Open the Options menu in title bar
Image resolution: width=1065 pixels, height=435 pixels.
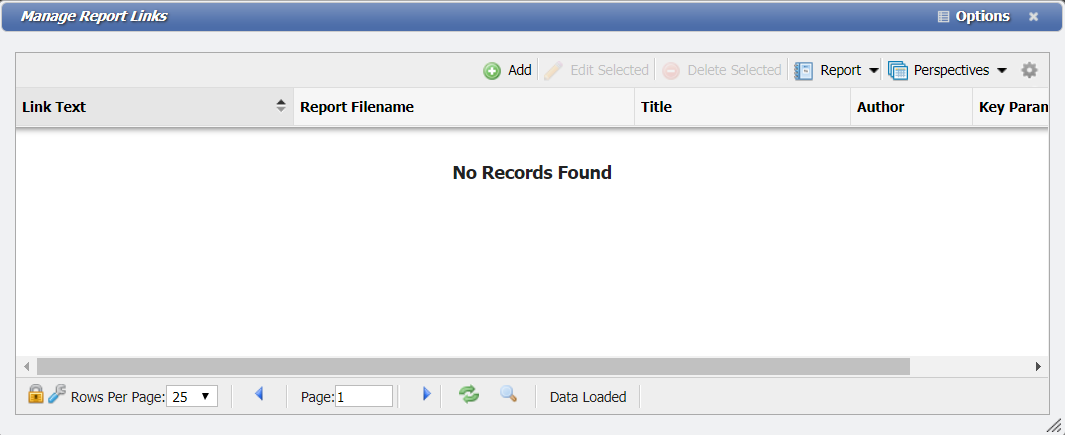pyautogui.click(x=973, y=16)
